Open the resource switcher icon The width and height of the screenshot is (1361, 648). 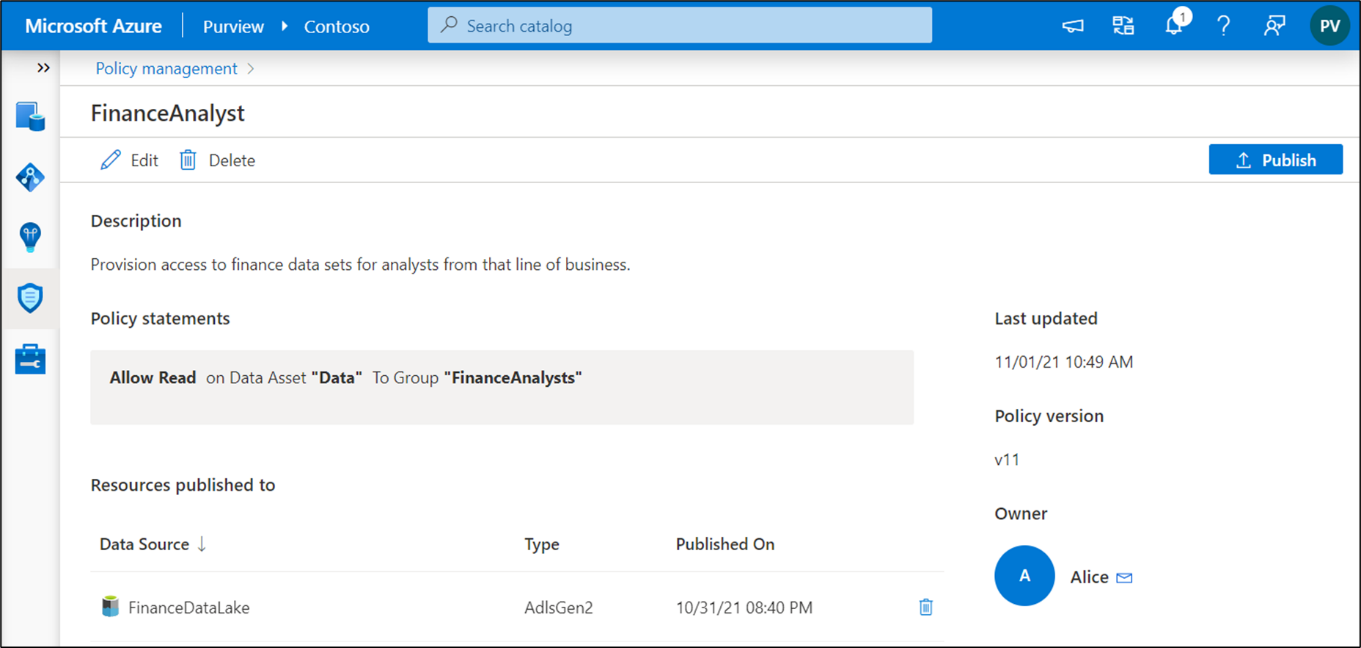point(1122,25)
